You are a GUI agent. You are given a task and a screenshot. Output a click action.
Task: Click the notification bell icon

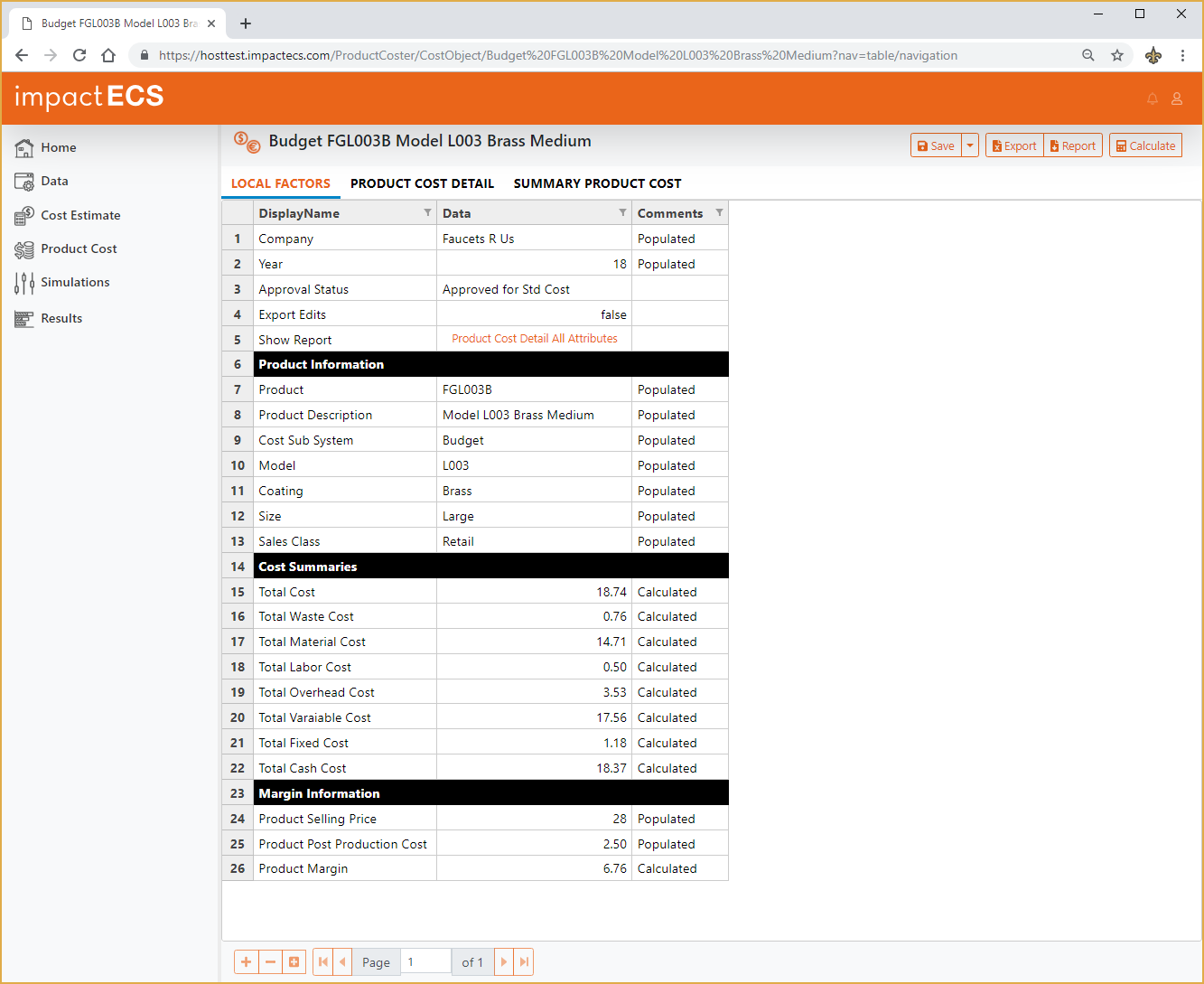coord(1152,98)
